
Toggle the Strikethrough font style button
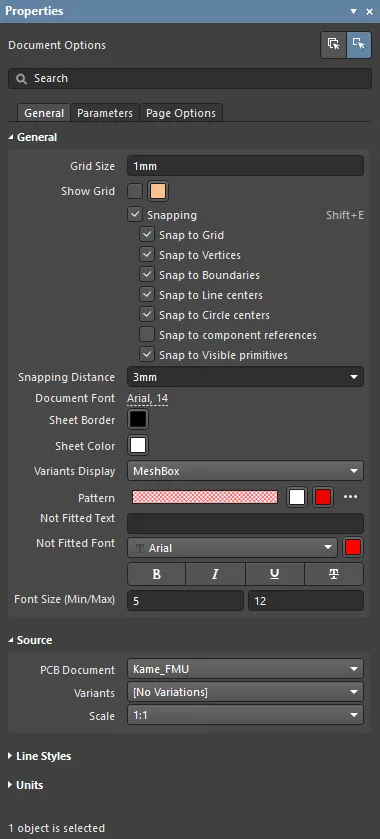(334, 574)
